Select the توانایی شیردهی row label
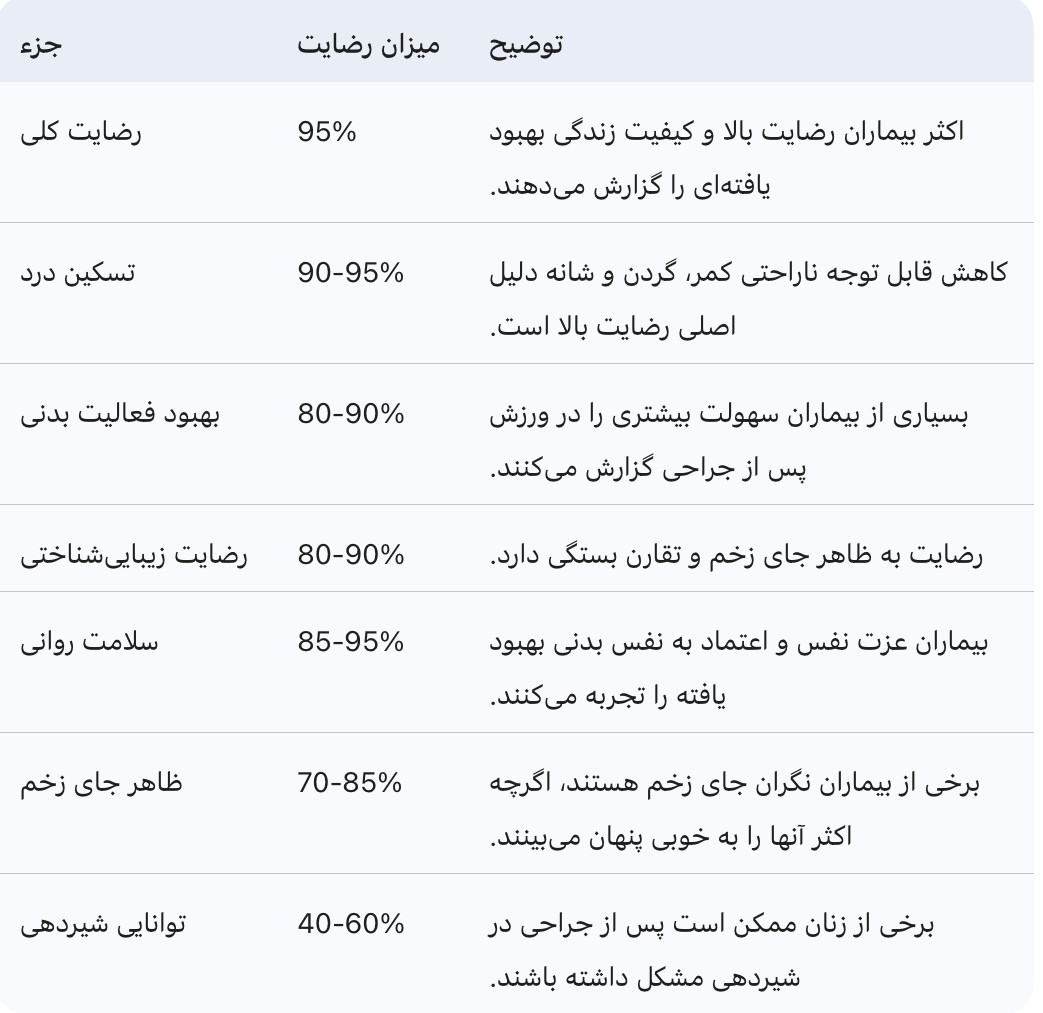Image resolution: width=1043 pixels, height=1013 pixels. point(103,924)
